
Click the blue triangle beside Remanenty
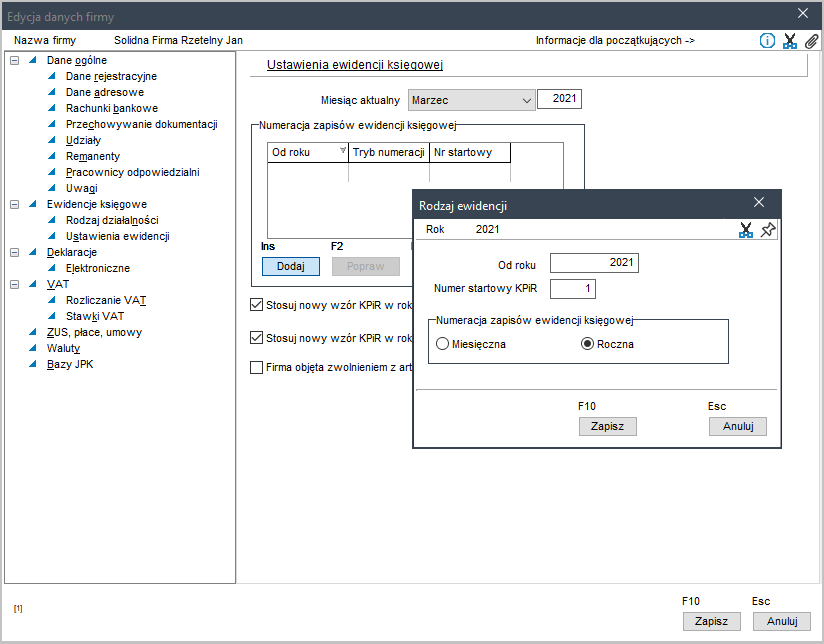52,156
